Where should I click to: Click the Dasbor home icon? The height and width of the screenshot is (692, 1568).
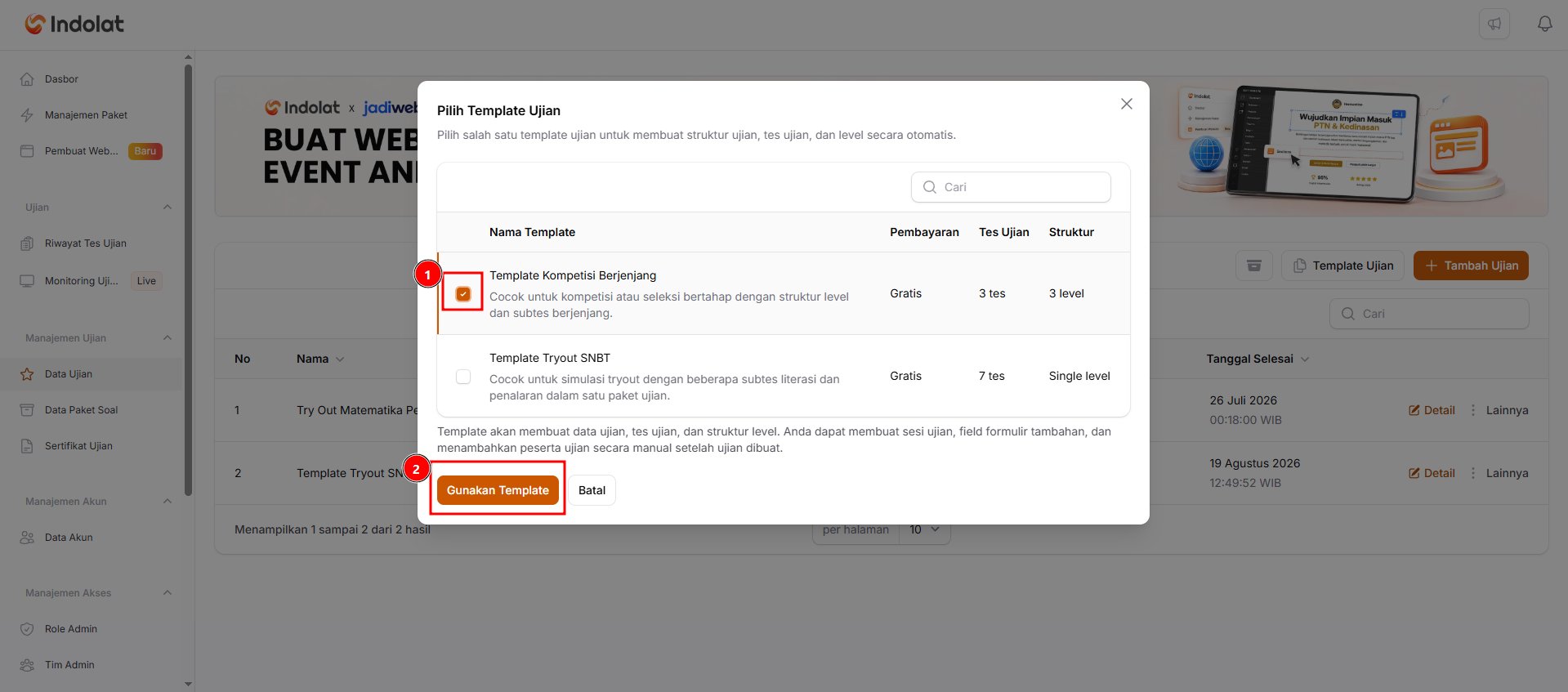point(27,79)
